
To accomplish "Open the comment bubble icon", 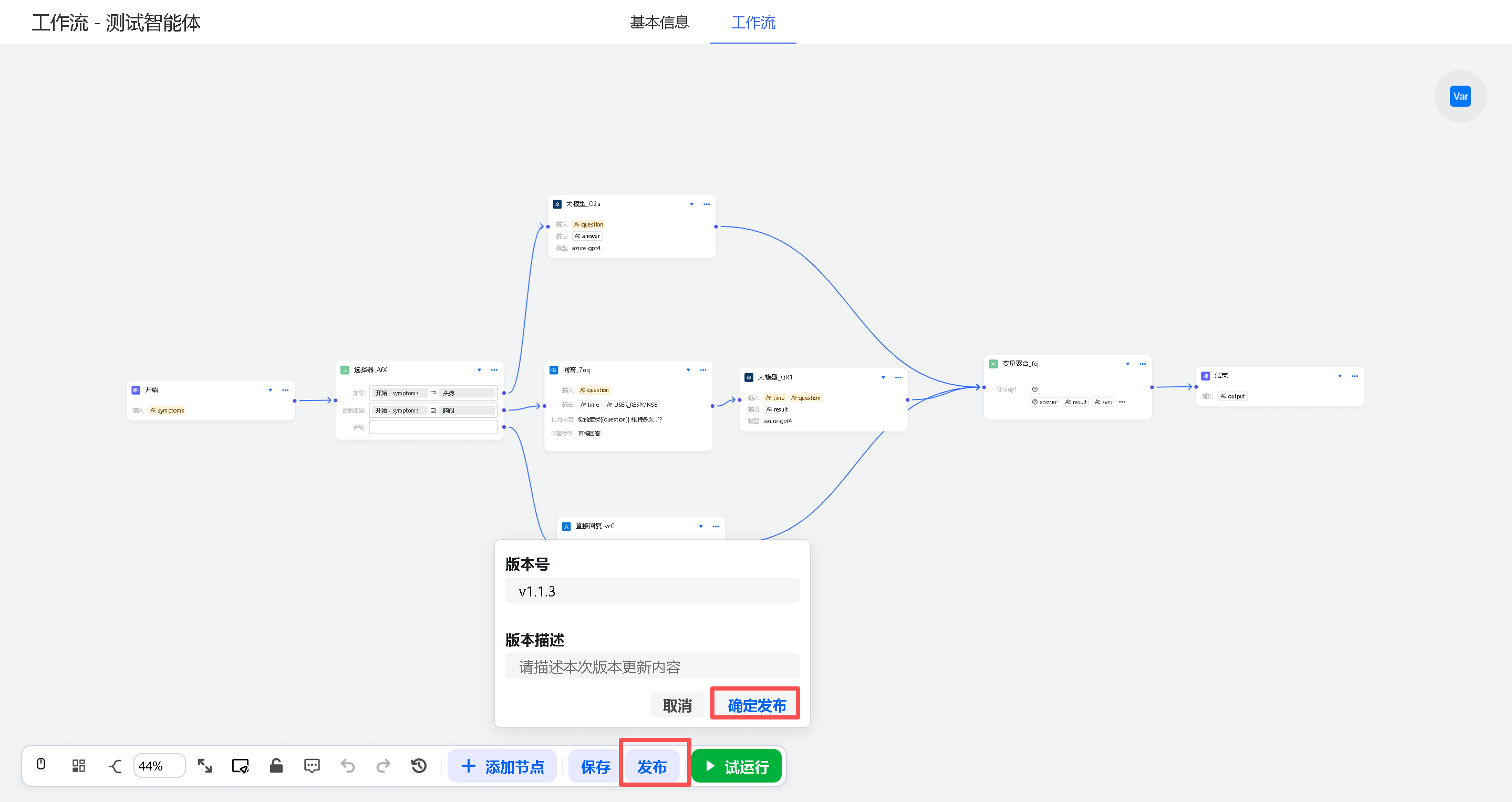I will (x=312, y=766).
